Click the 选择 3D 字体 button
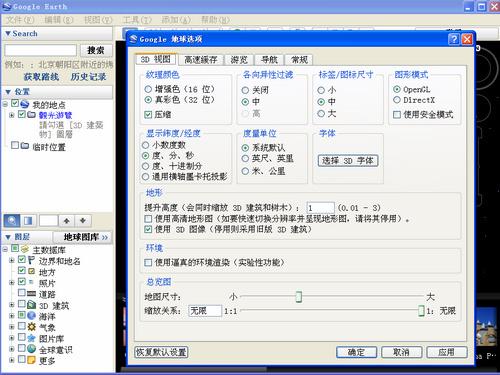500x375 pixels. [x=348, y=161]
